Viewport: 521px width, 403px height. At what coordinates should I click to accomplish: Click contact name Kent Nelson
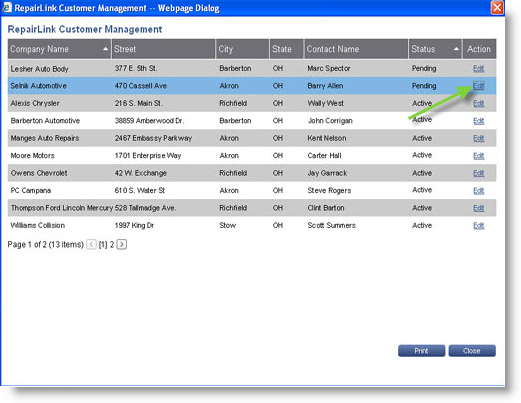(327, 138)
